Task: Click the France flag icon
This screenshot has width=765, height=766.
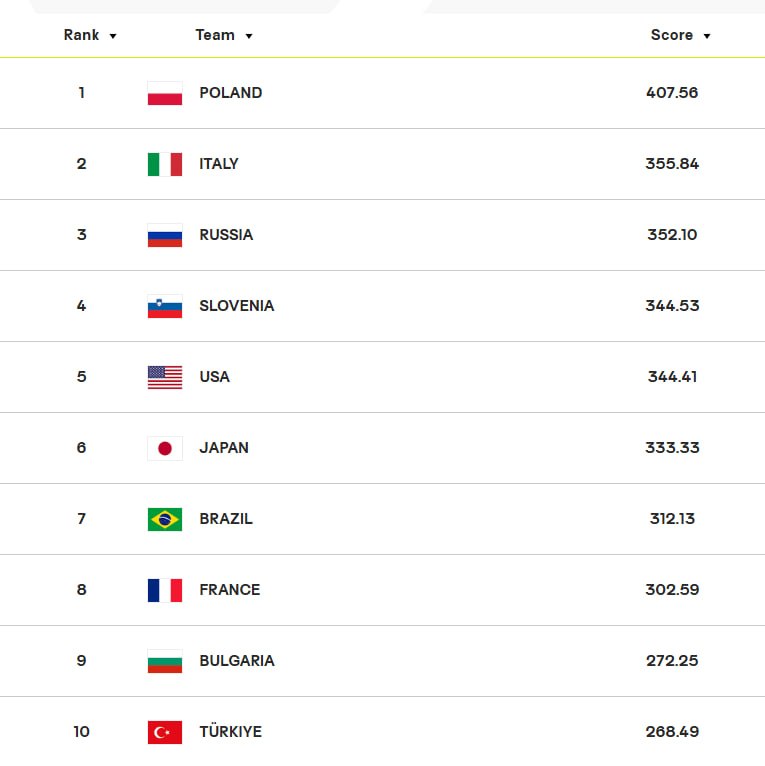Action: pos(165,590)
